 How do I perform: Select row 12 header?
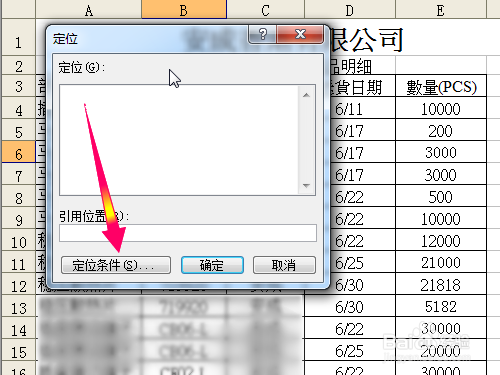tap(18, 284)
